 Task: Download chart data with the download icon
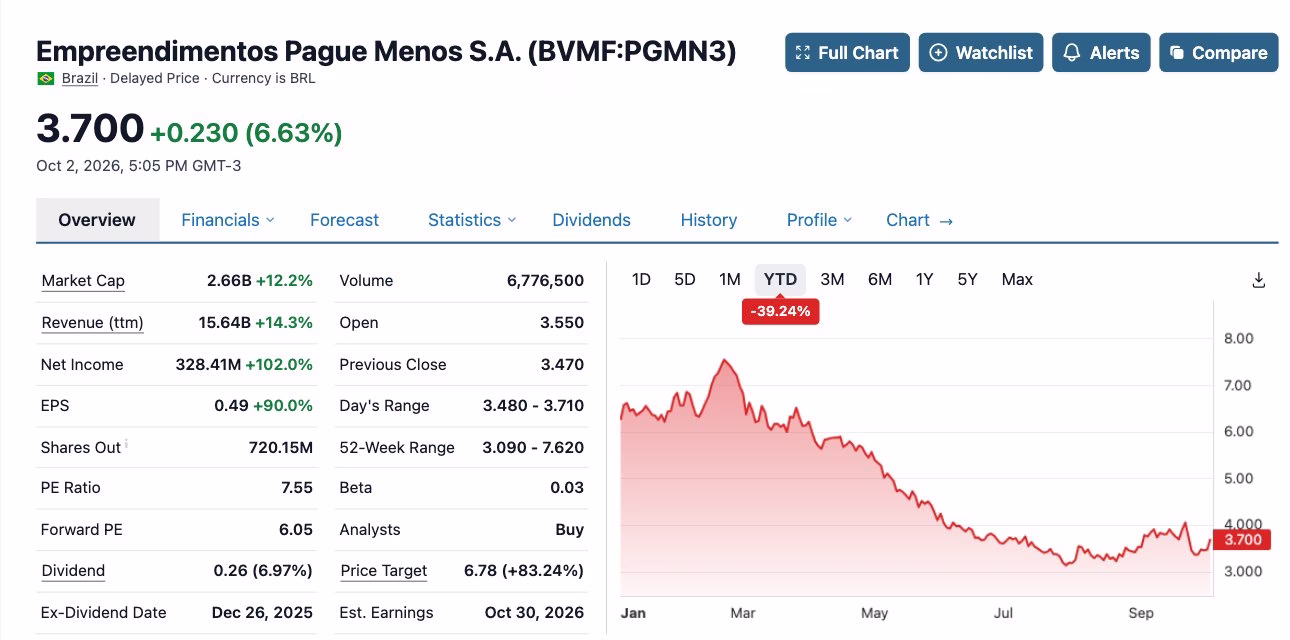click(x=1259, y=280)
